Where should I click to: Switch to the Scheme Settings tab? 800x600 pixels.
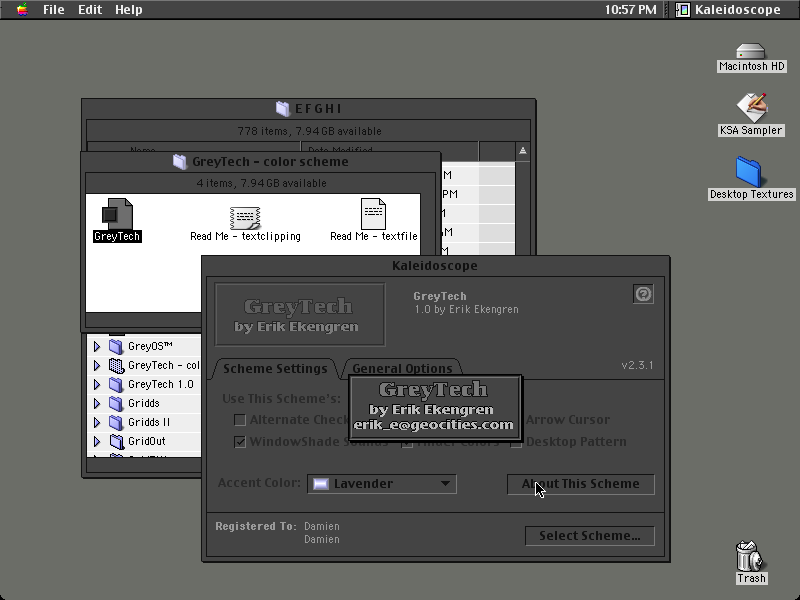[x=275, y=368]
